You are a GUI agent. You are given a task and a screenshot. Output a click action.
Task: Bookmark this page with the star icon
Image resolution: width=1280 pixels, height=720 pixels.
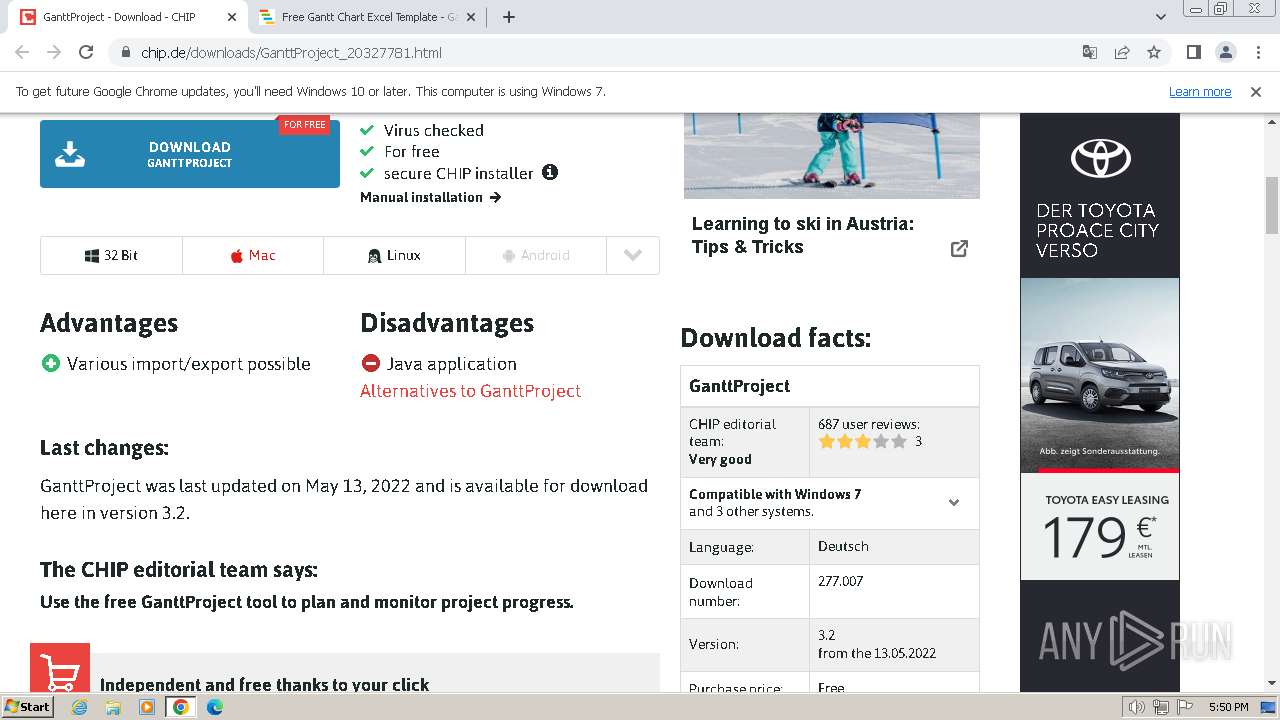coord(1154,52)
